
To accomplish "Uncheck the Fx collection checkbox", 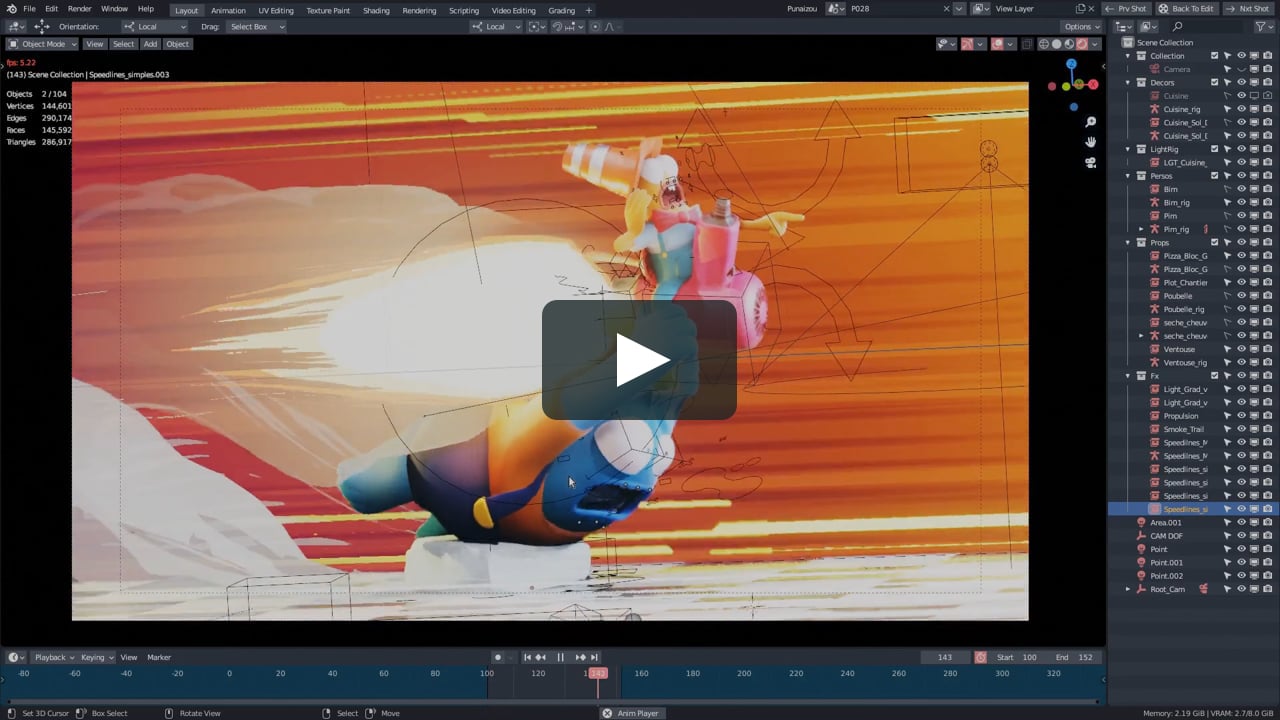I will coord(1215,376).
